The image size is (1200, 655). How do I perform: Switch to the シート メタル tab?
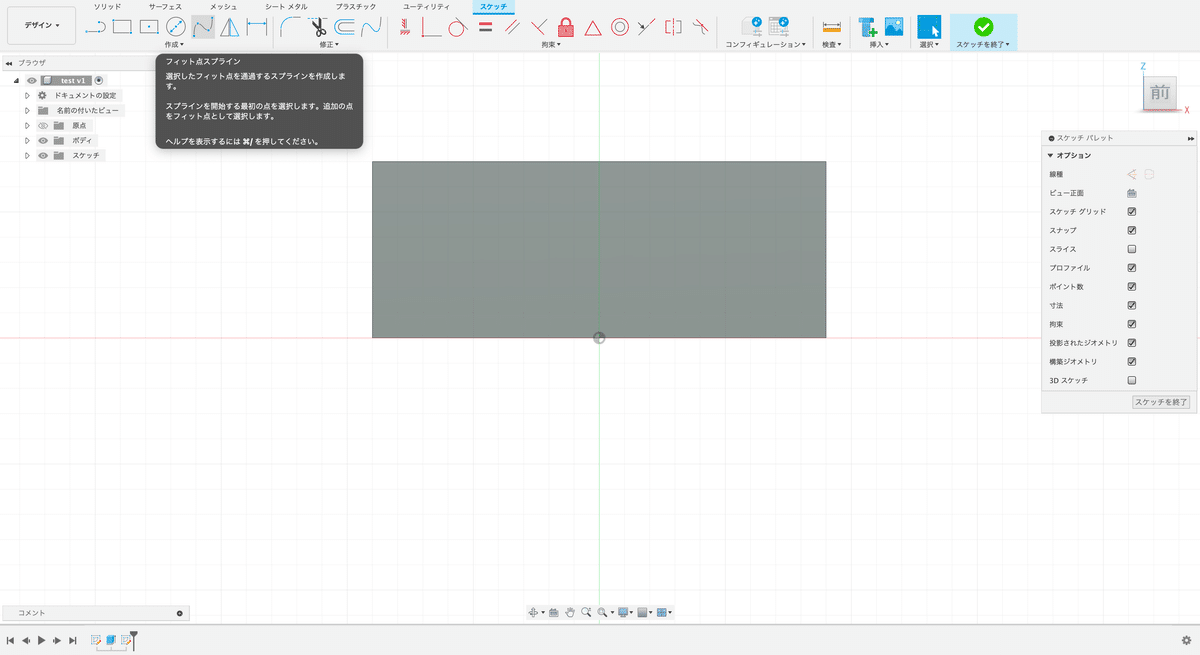286,6
